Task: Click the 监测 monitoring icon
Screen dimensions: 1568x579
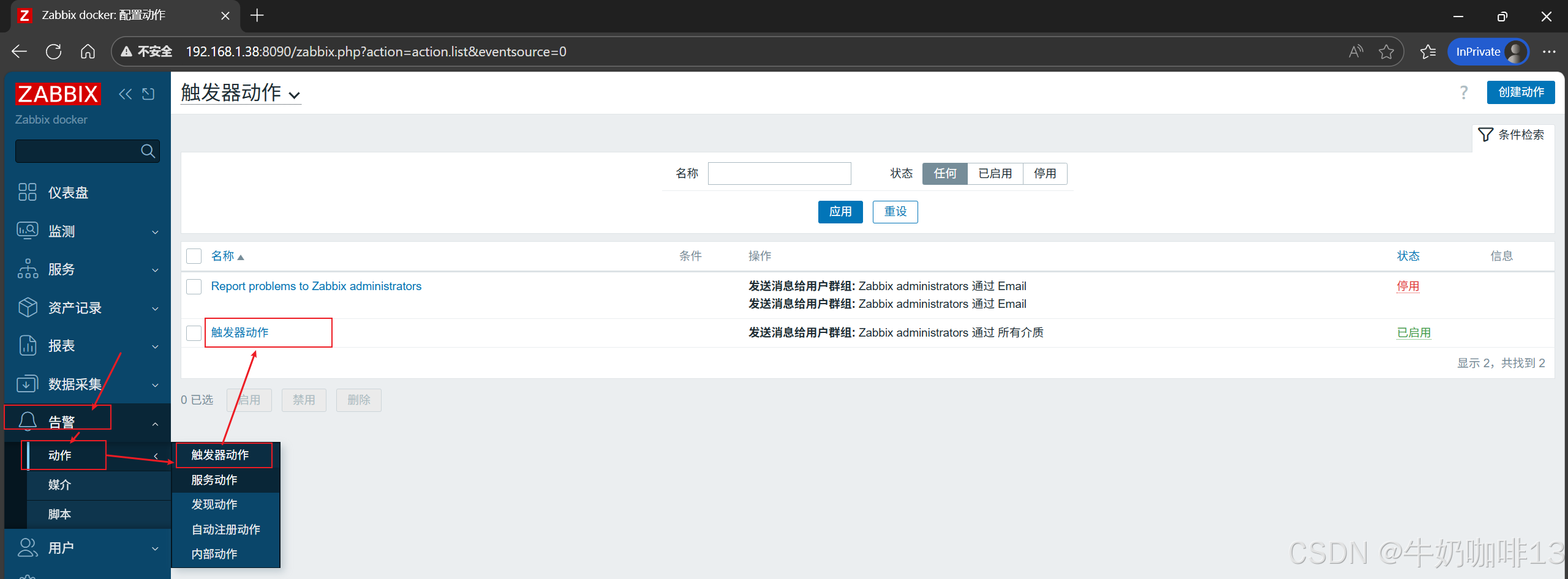Action: (28, 231)
